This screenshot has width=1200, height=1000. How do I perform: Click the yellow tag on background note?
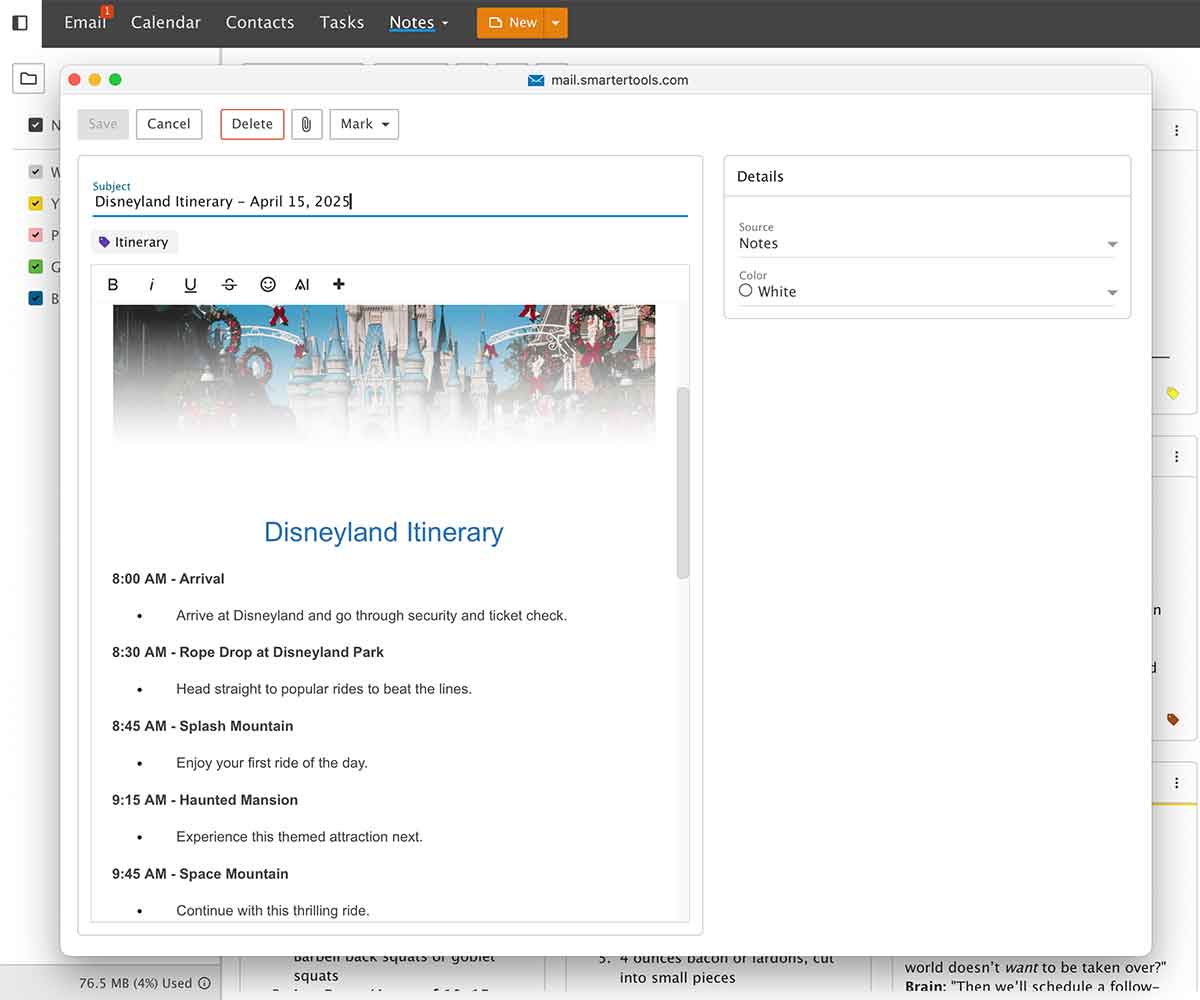click(x=1173, y=394)
